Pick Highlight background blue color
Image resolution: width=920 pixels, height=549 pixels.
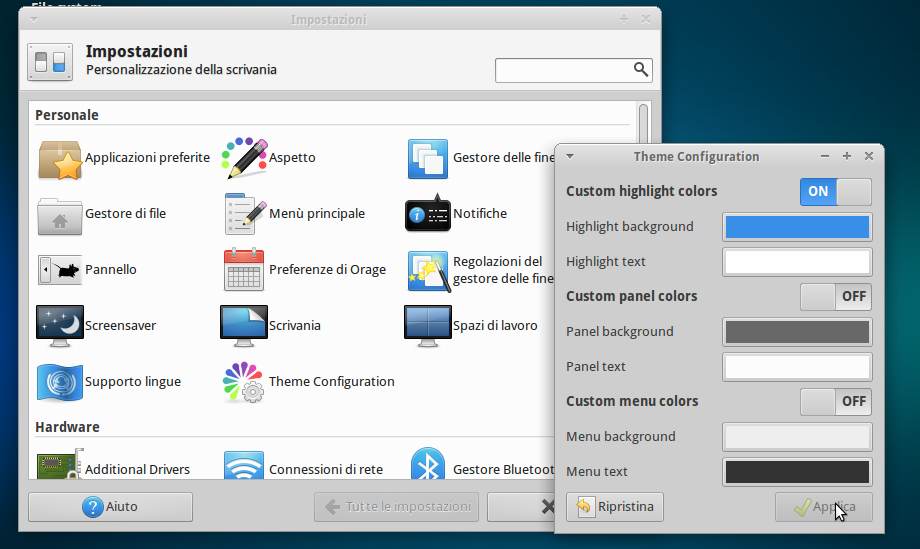[x=797, y=227]
